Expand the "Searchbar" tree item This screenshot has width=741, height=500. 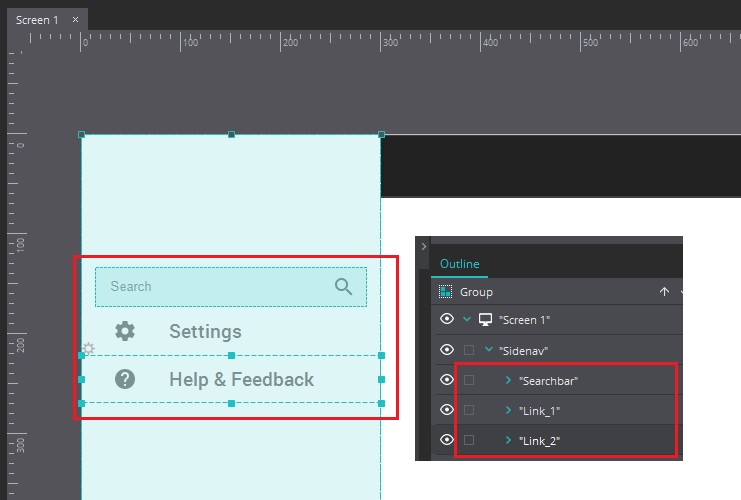508,381
